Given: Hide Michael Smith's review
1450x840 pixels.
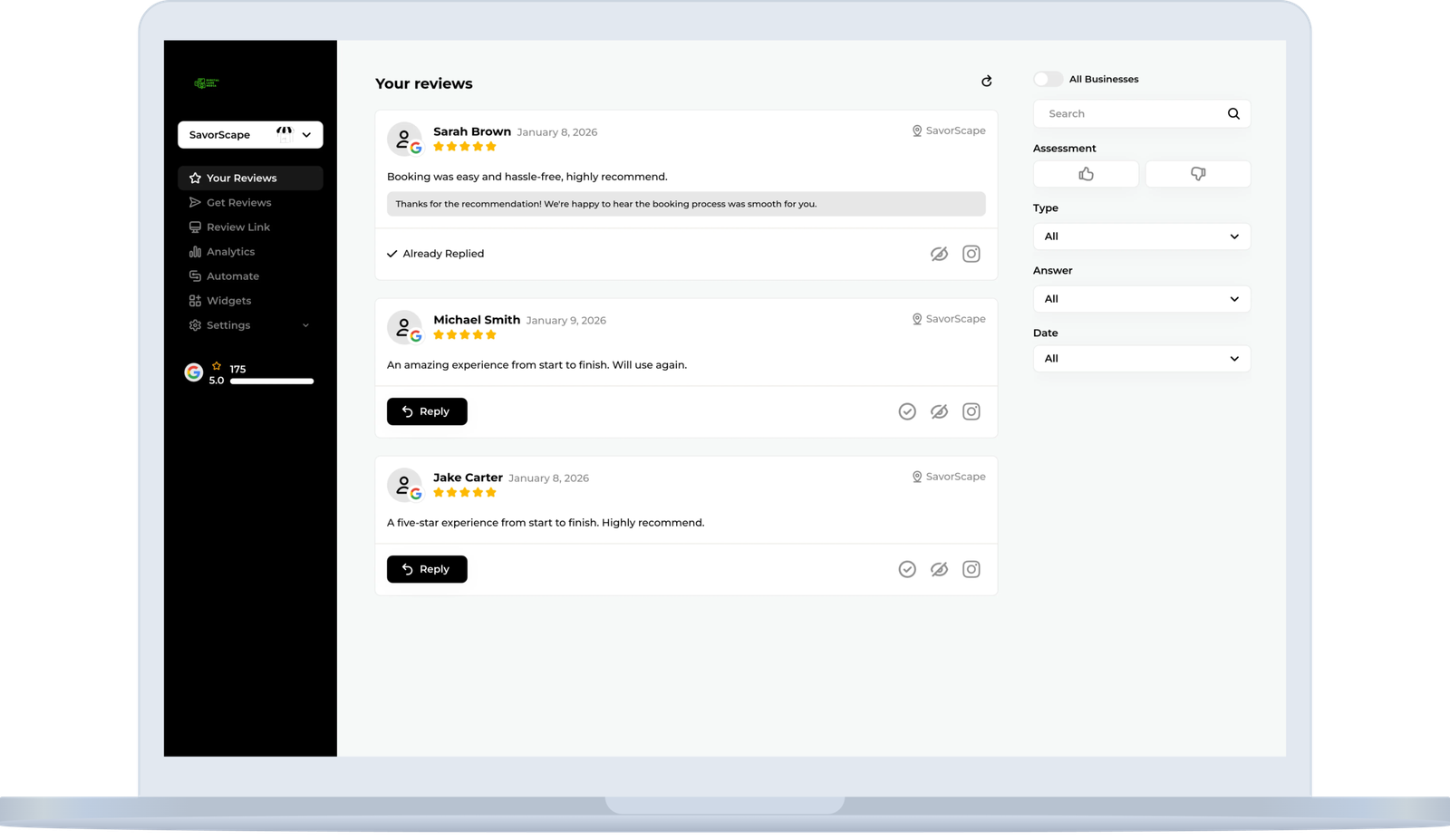Looking at the screenshot, I should pos(939,411).
